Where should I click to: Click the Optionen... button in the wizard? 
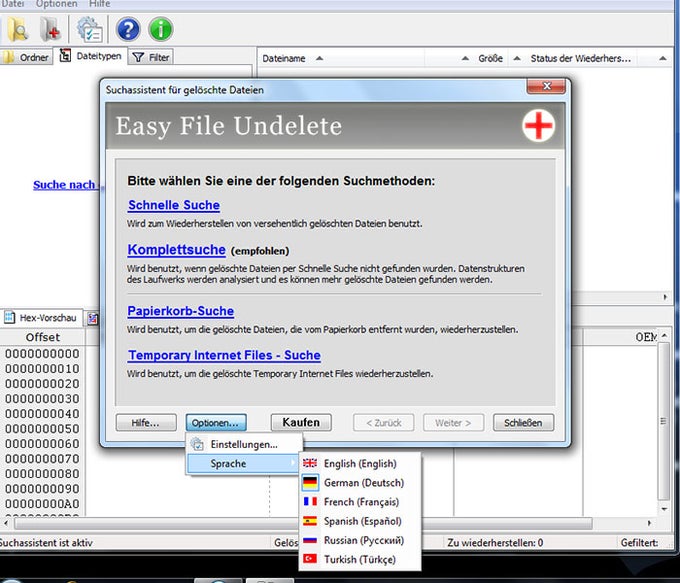(216, 423)
